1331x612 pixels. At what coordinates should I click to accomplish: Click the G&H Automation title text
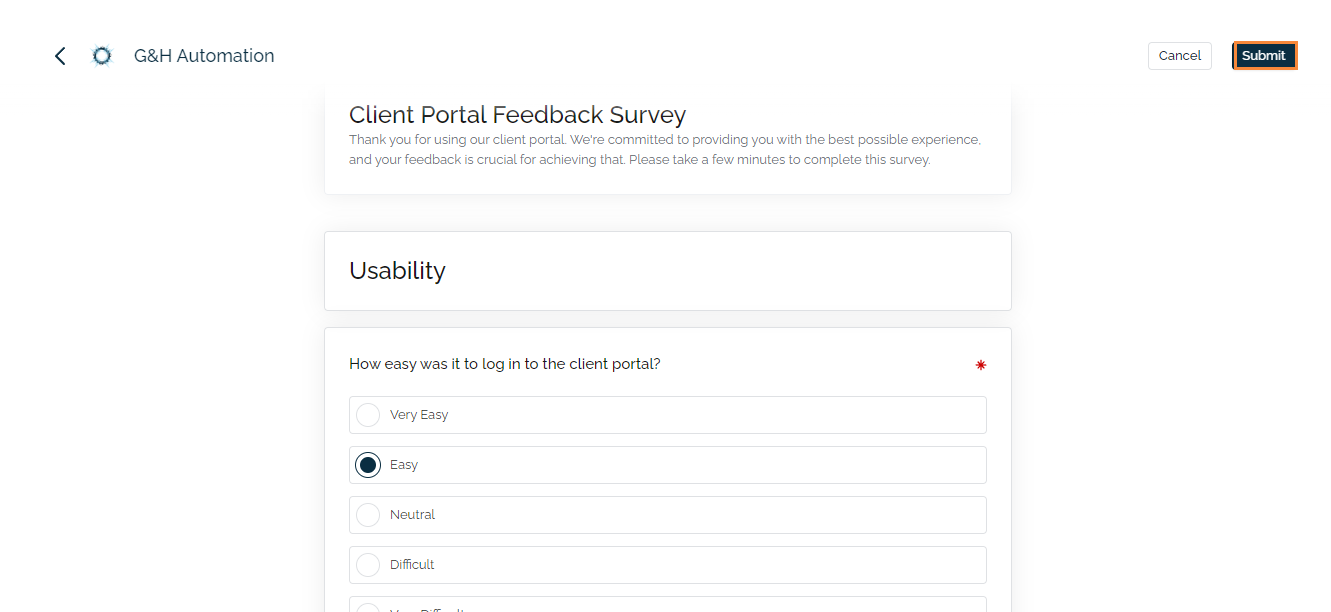pos(204,56)
